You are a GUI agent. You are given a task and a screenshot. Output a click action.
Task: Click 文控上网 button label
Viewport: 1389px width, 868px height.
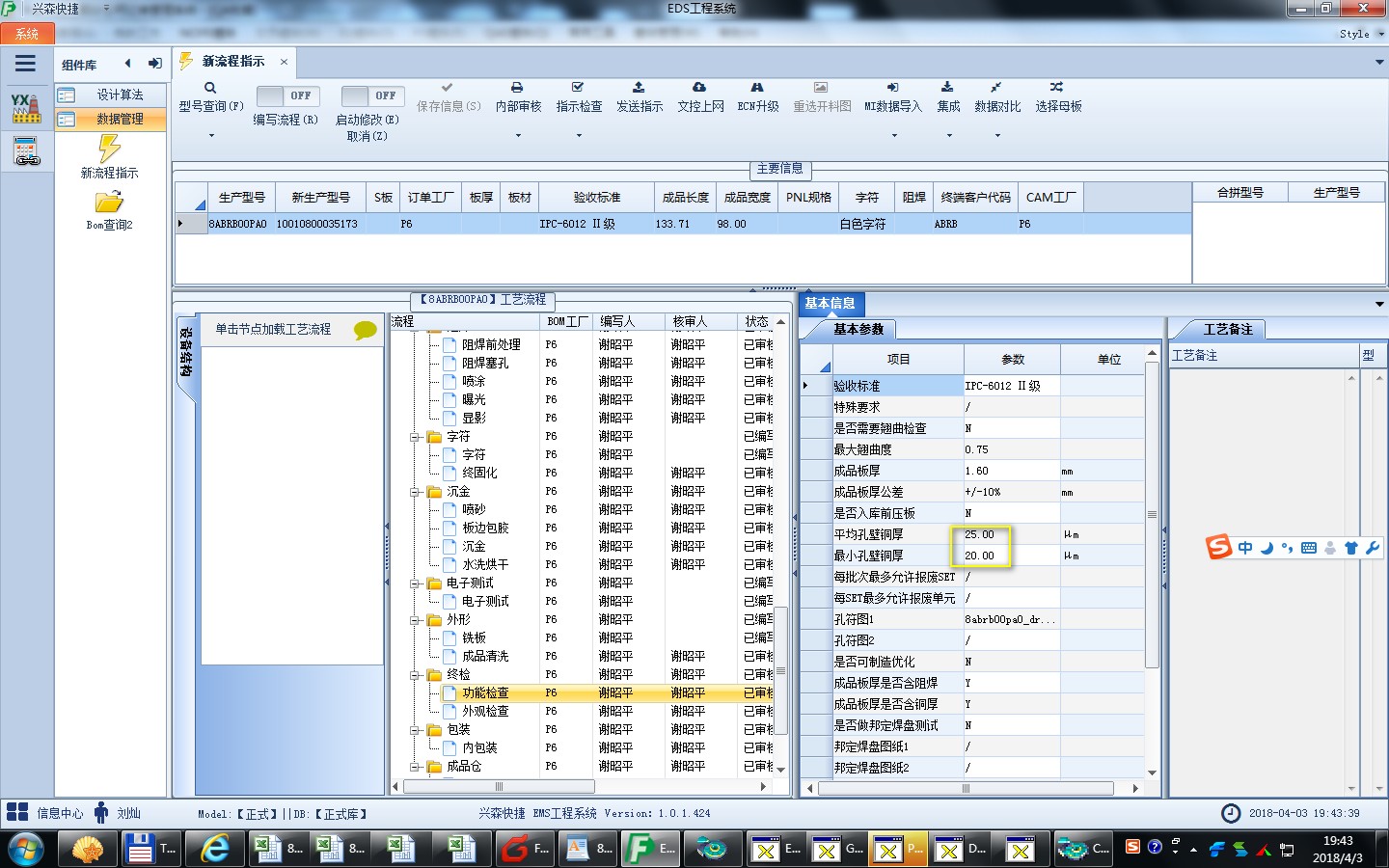[x=700, y=106]
